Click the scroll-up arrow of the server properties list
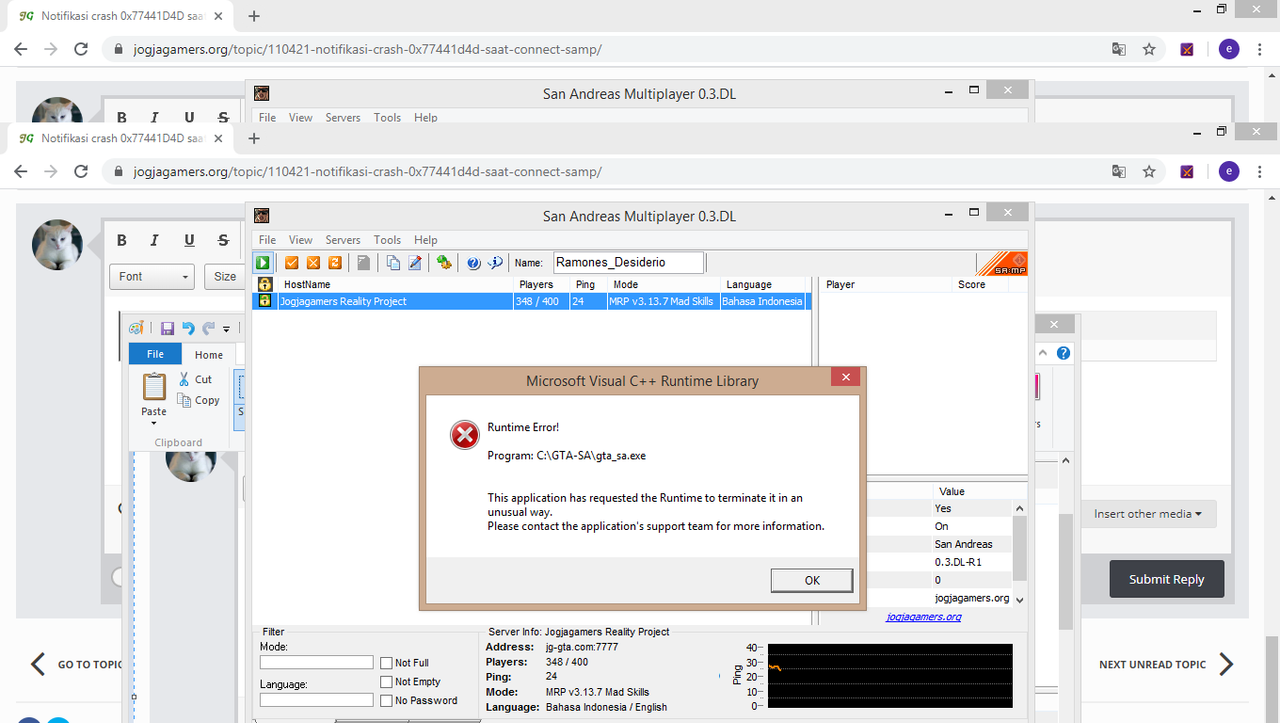1280x723 pixels. pos(1020,508)
